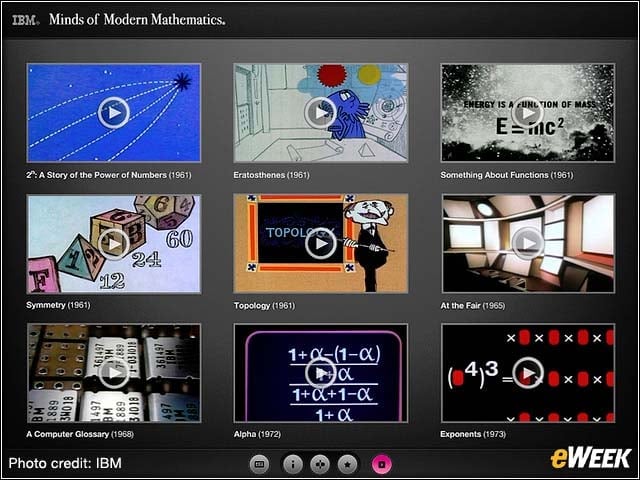The image size is (640, 480).
Task: Select caption 'Topology (1961)'
Action: click(264, 306)
